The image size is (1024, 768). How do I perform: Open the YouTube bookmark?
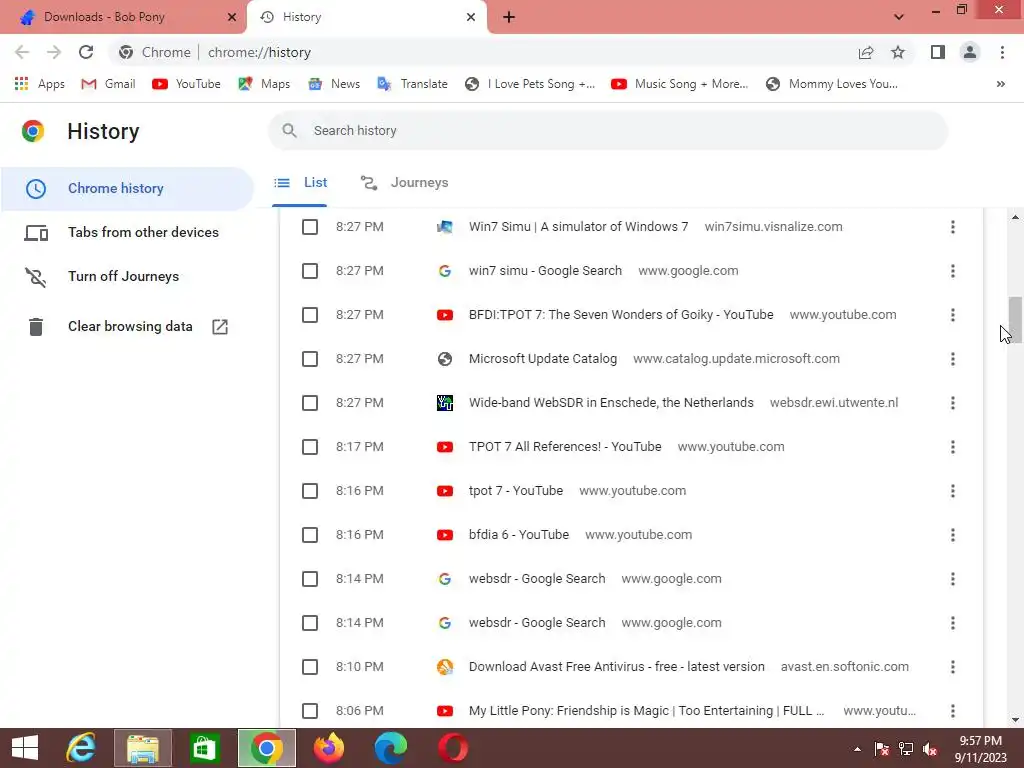click(x=186, y=84)
